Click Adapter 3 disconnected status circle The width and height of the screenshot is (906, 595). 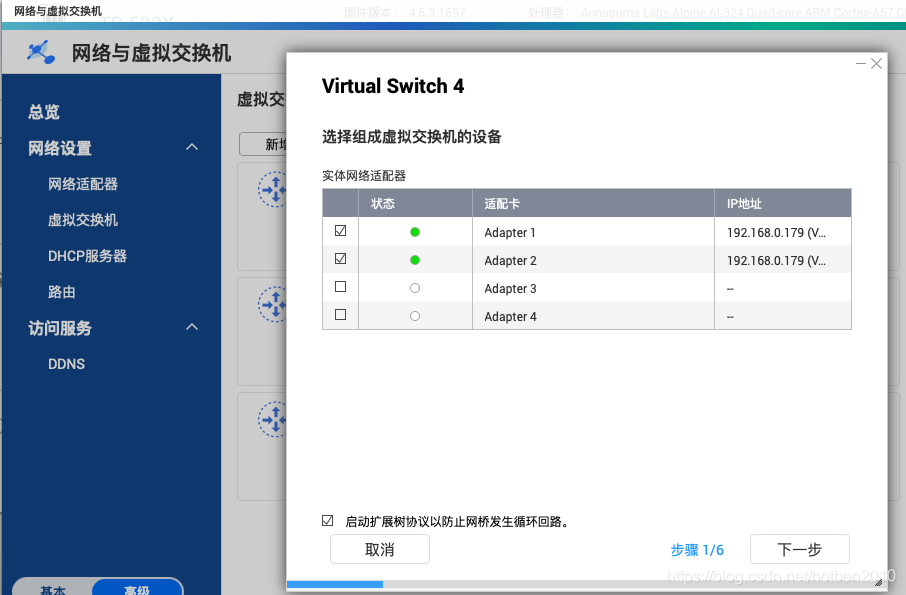415,288
